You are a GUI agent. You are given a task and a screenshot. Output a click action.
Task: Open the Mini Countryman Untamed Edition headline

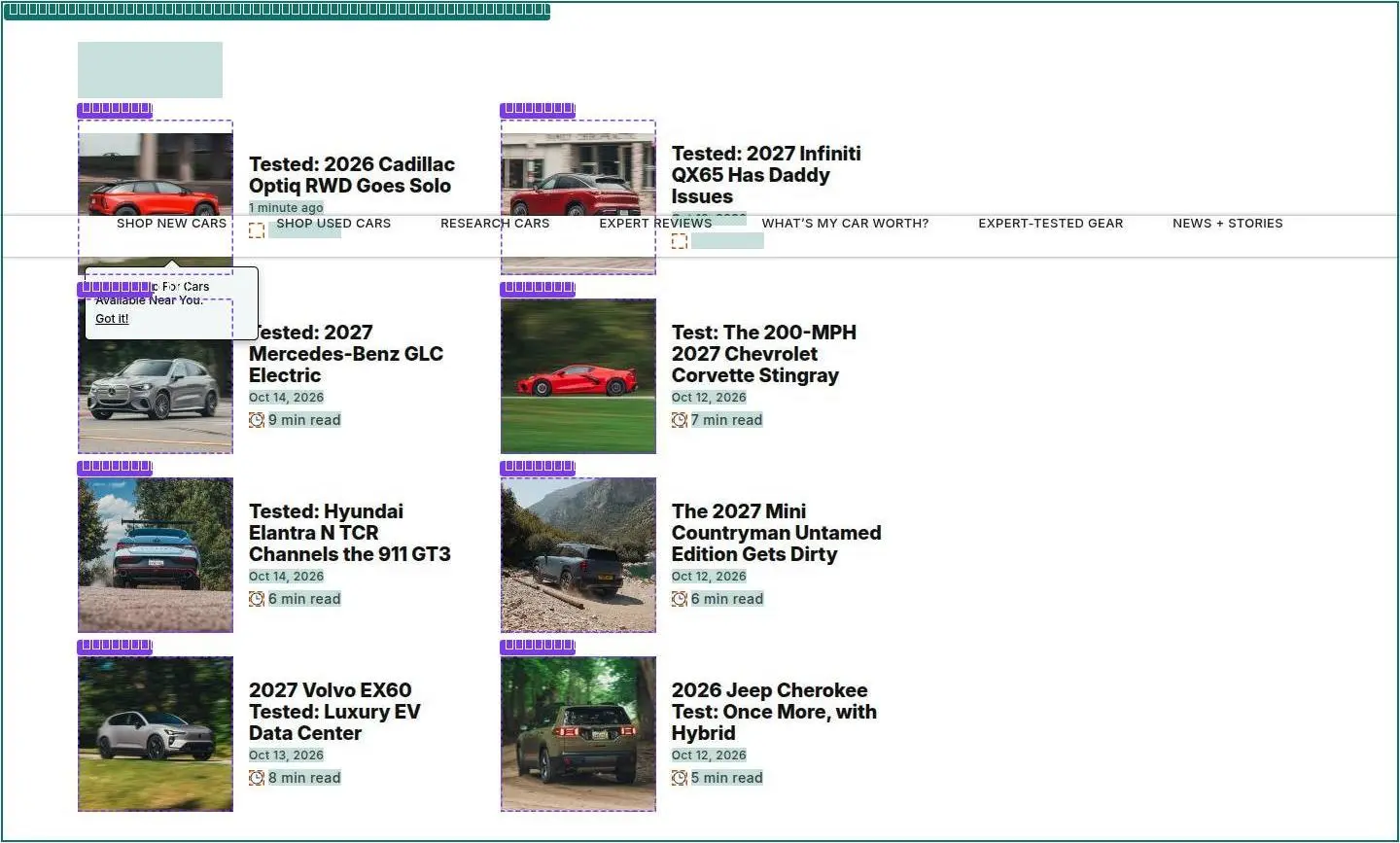coord(777,533)
